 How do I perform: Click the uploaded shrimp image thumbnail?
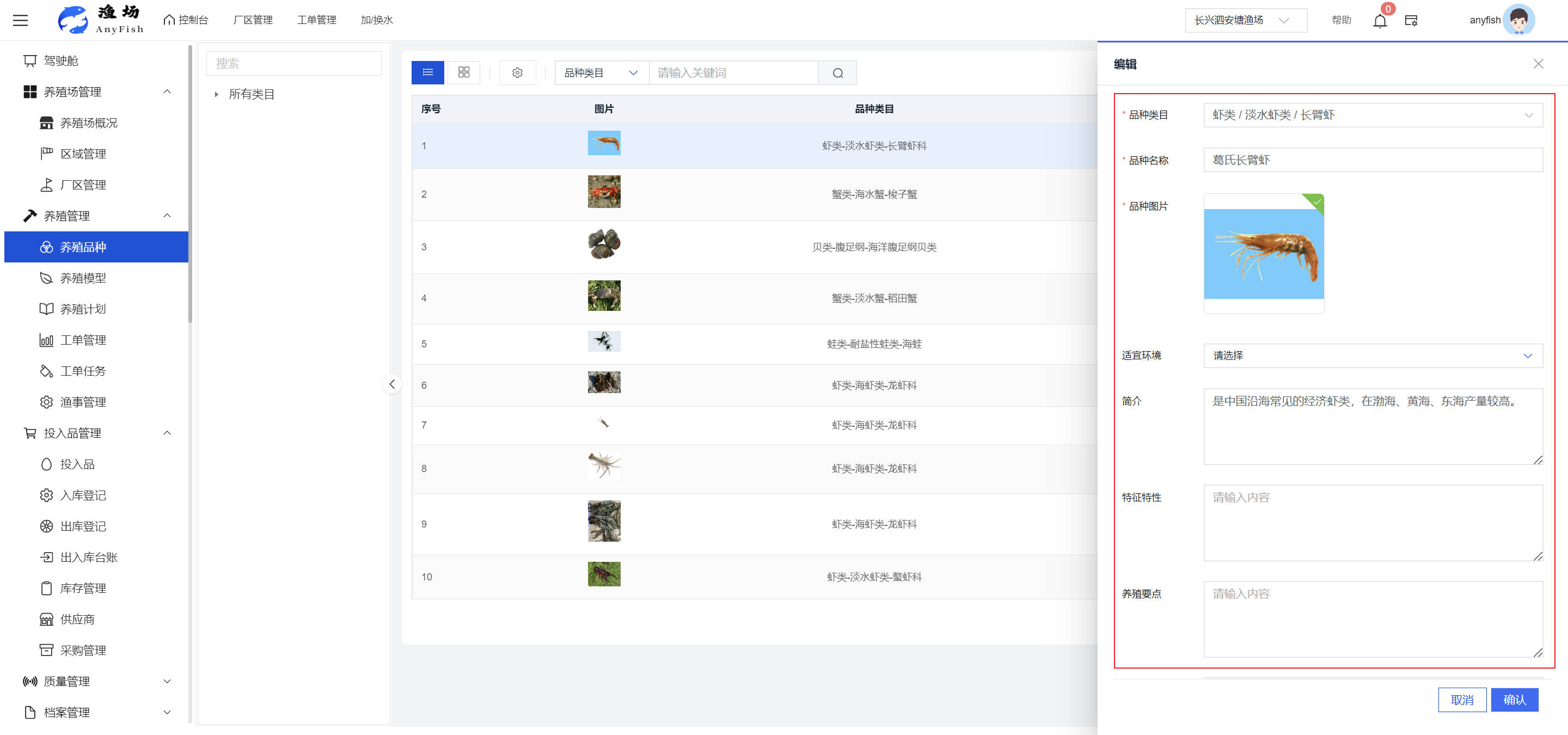[x=1263, y=254]
